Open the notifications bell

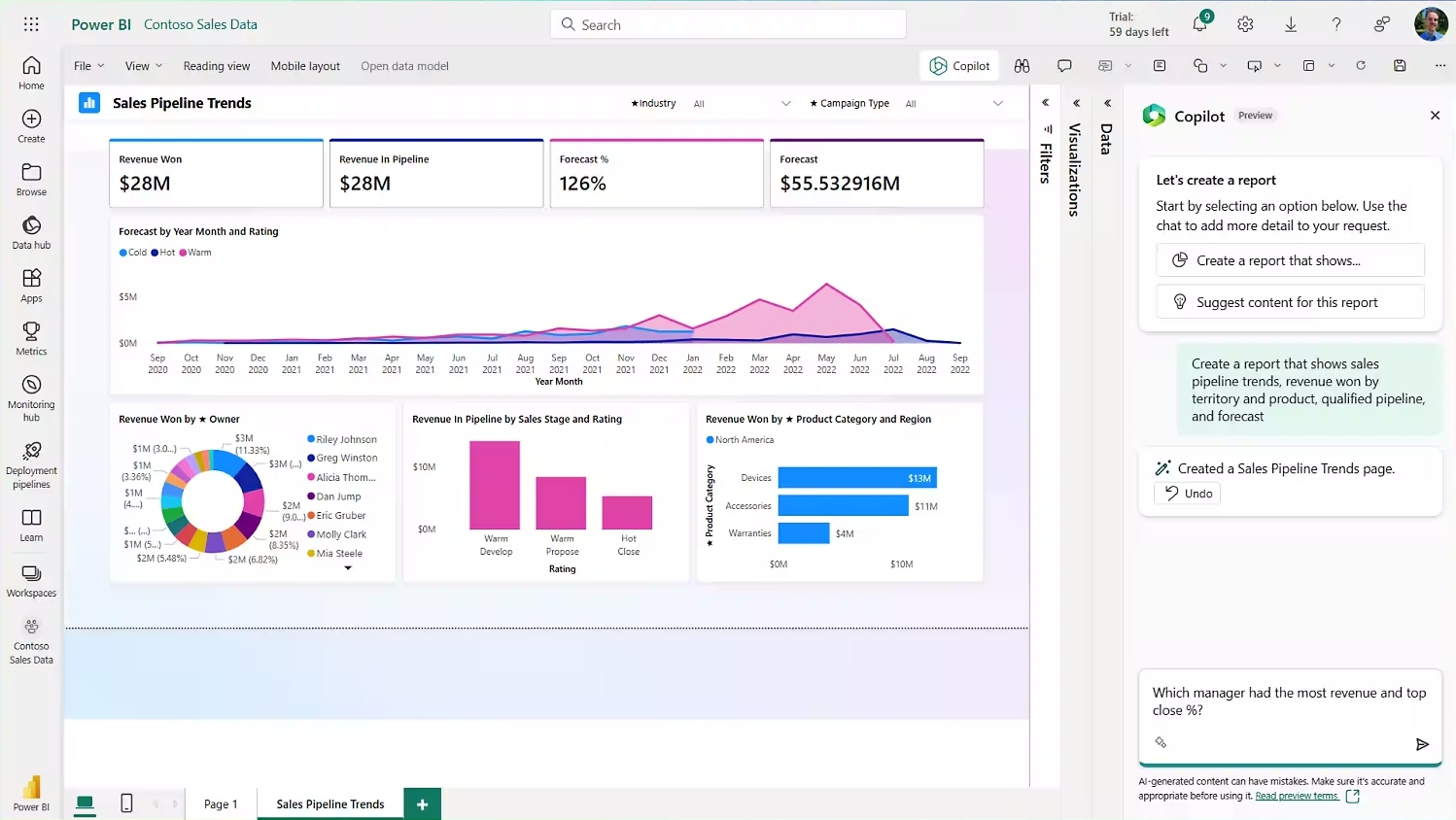pos(1200,24)
